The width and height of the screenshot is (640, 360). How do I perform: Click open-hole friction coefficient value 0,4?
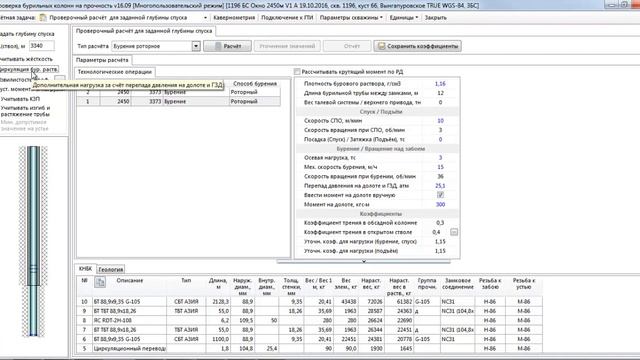coord(436,232)
